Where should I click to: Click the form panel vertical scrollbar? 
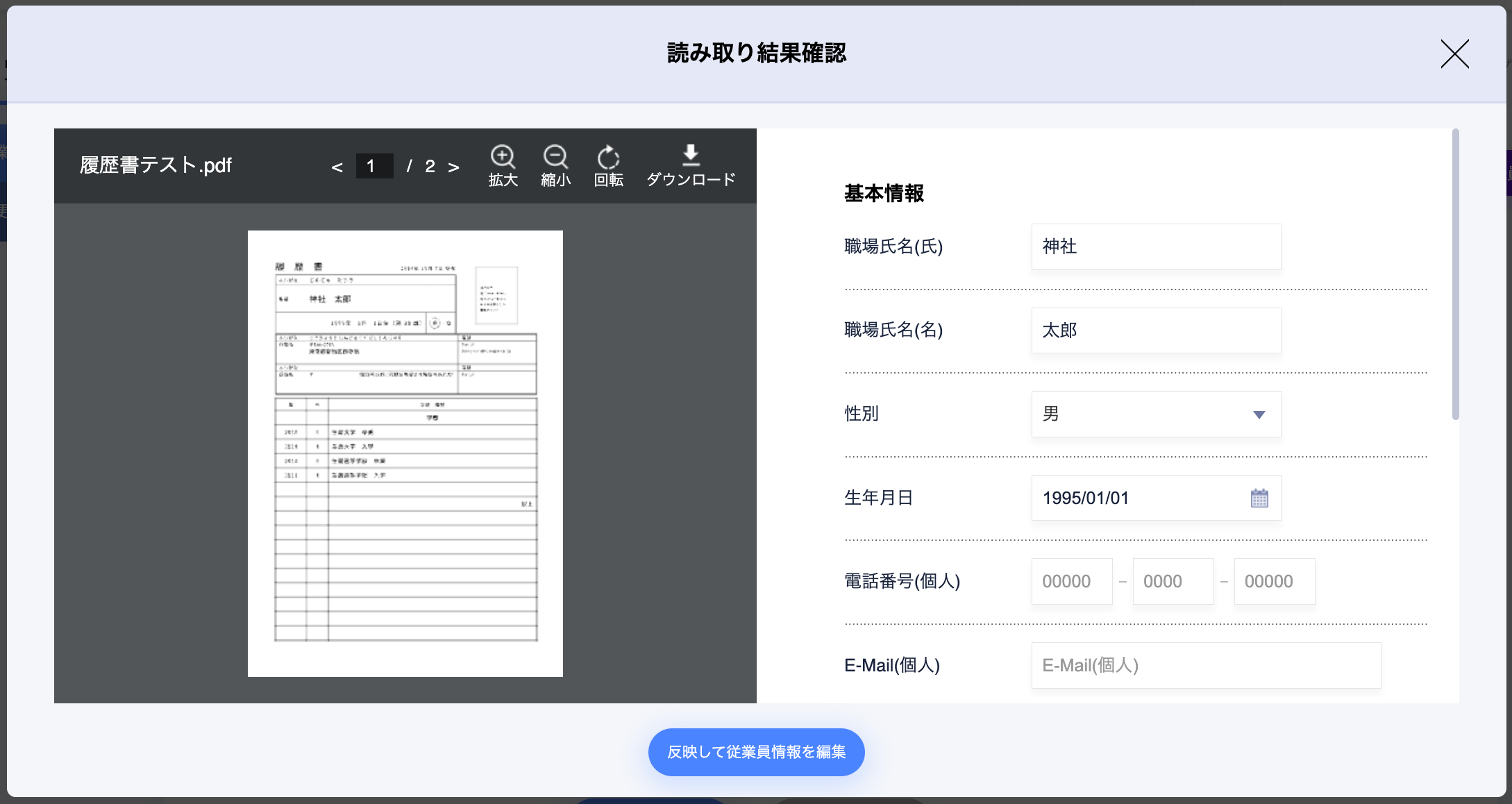1455,275
